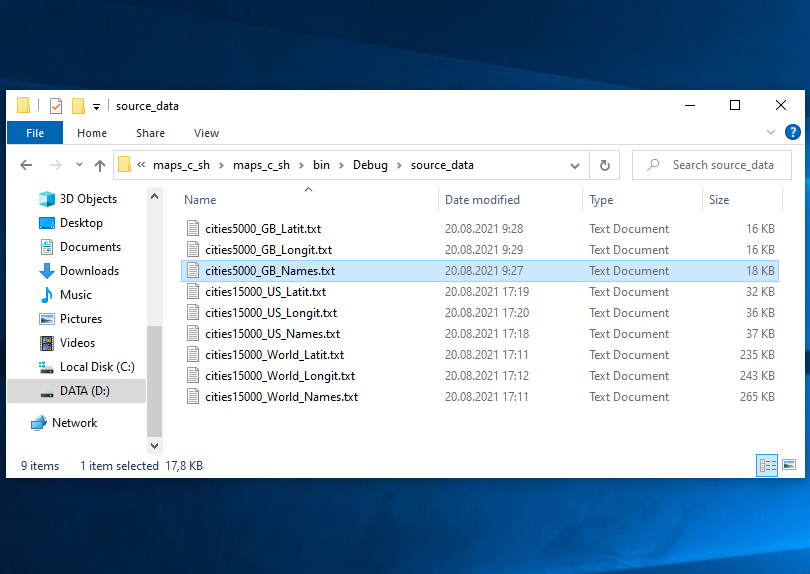This screenshot has width=810, height=574.
Task: Open Documents in the navigation pane
Action: point(80,247)
